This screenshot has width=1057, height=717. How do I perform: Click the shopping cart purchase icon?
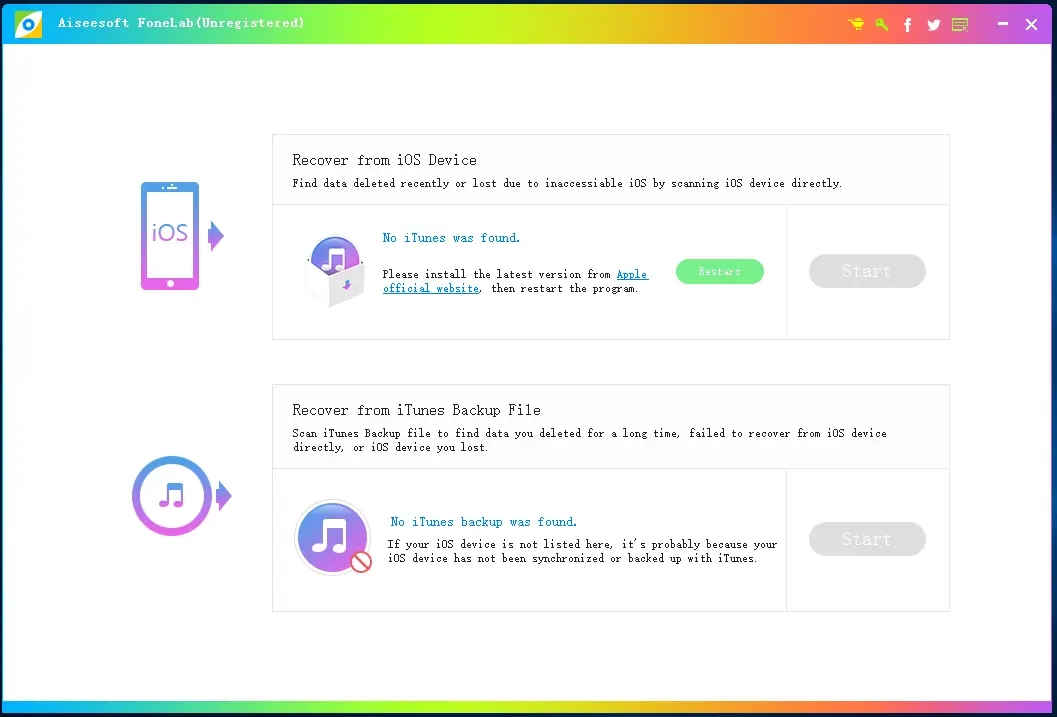[x=856, y=24]
